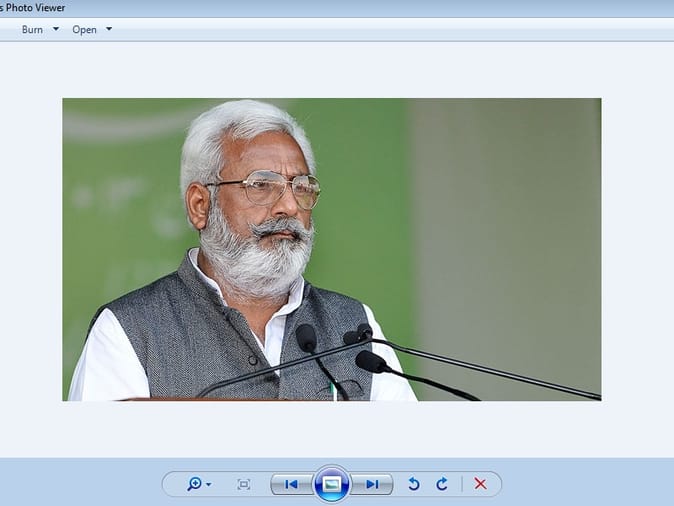The width and height of the screenshot is (674, 506).
Task: Click the Photo Viewer title bar text
Action: pos(33,8)
